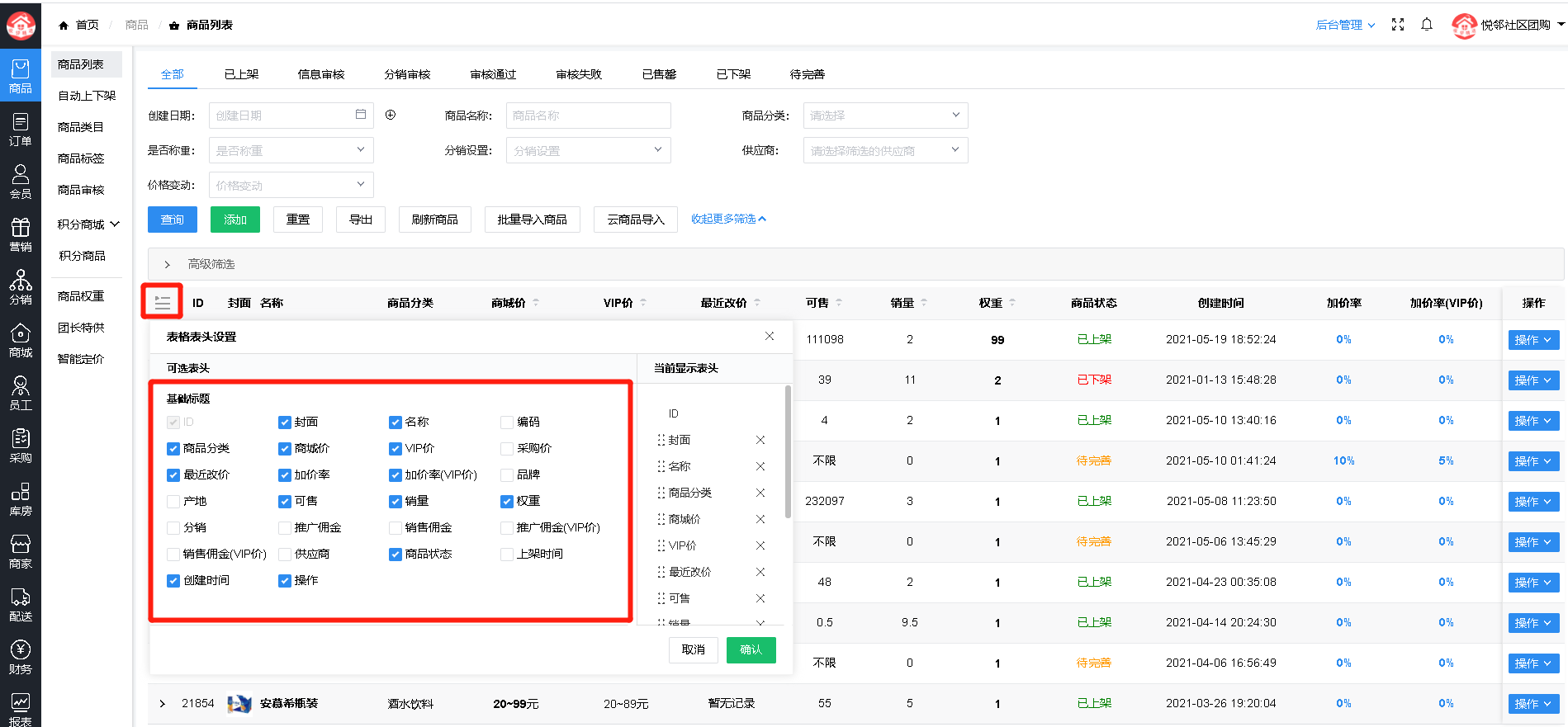The width and height of the screenshot is (1568, 727).
Task: Click the fullscreen toggle icon in header
Action: 1398,25
